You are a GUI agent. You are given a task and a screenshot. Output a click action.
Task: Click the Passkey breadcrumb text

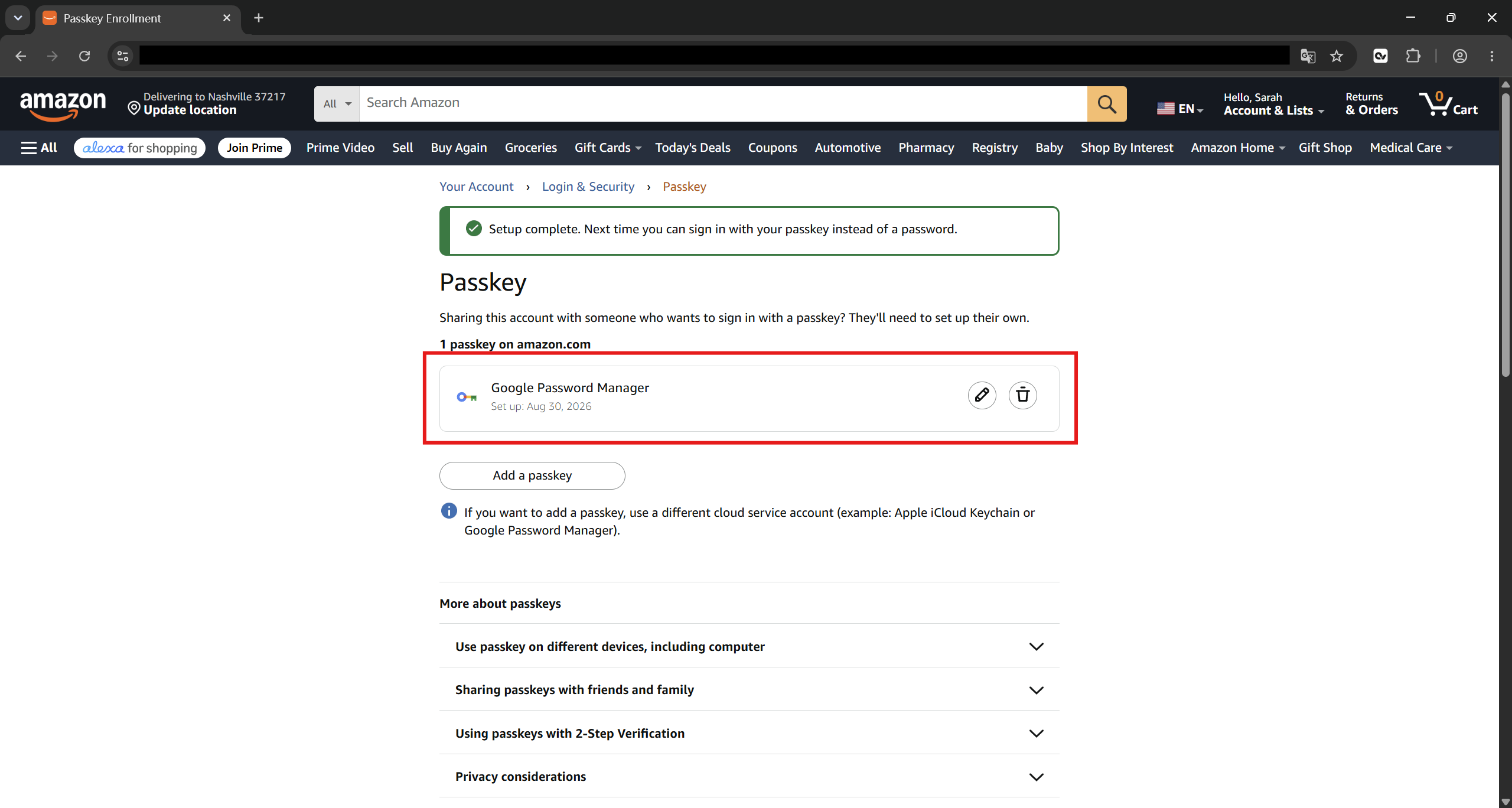pyautogui.click(x=685, y=187)
